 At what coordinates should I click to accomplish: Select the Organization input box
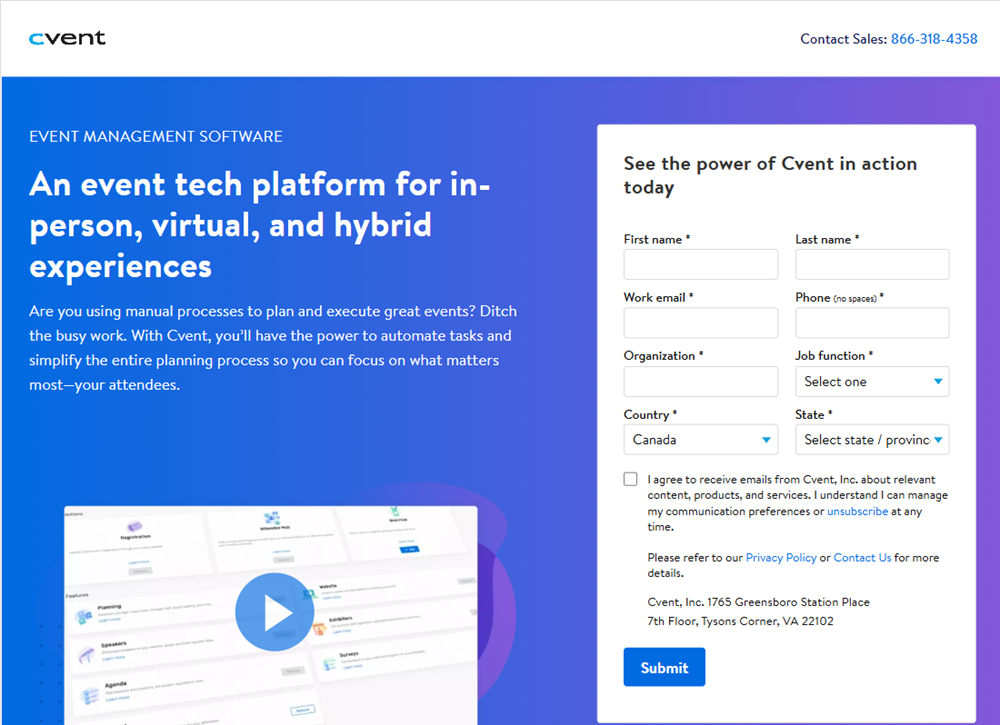[x=700, y=381]
